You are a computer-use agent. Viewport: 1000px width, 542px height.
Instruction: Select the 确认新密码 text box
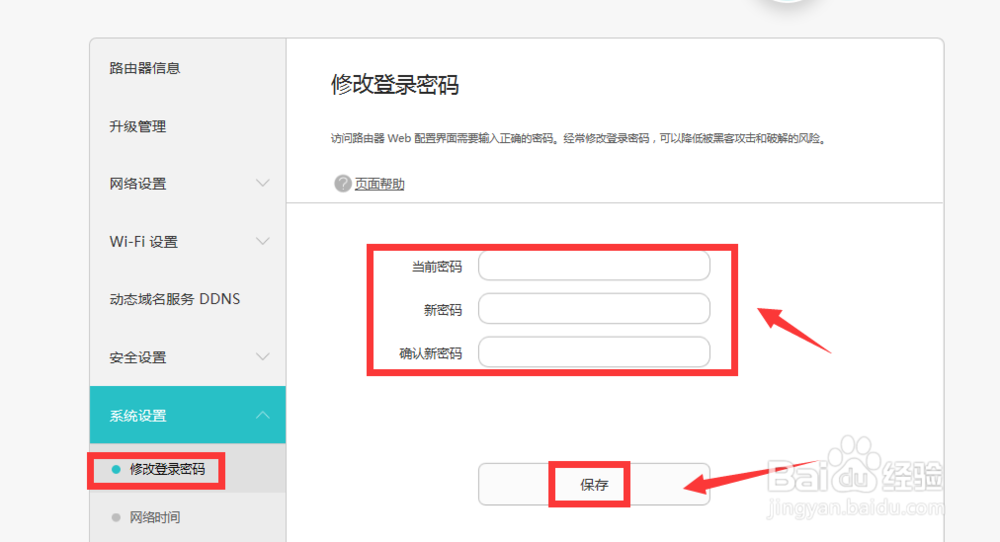pos(594,352)
